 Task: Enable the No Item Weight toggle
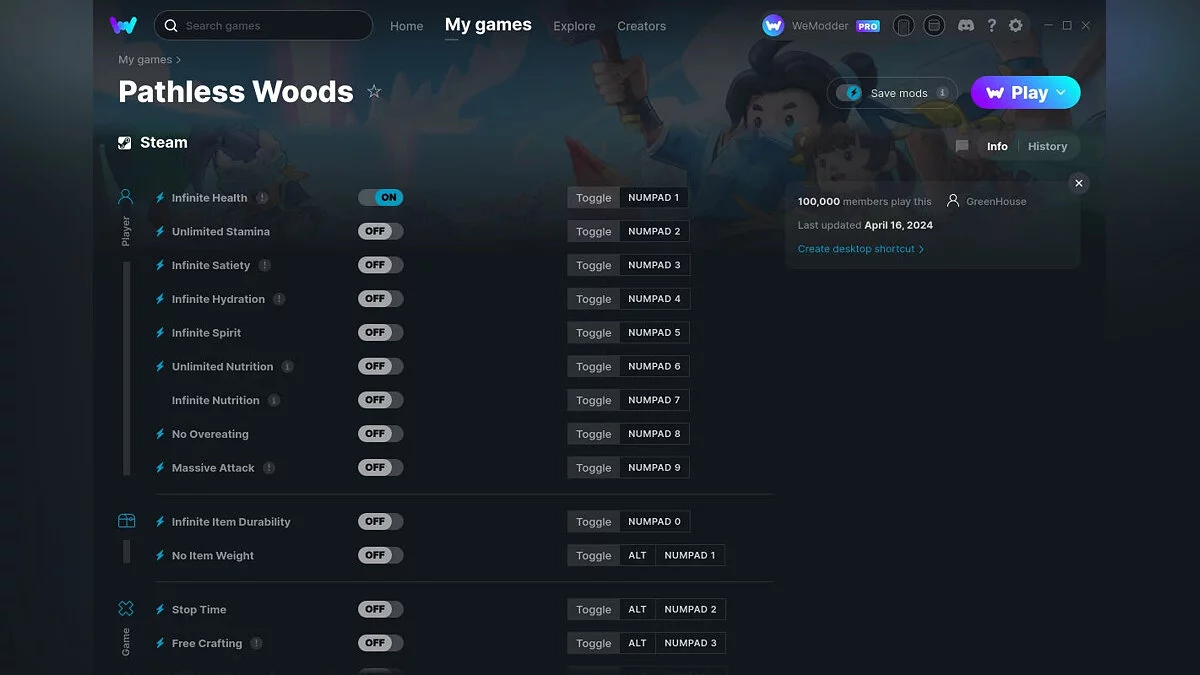[381, 555]
